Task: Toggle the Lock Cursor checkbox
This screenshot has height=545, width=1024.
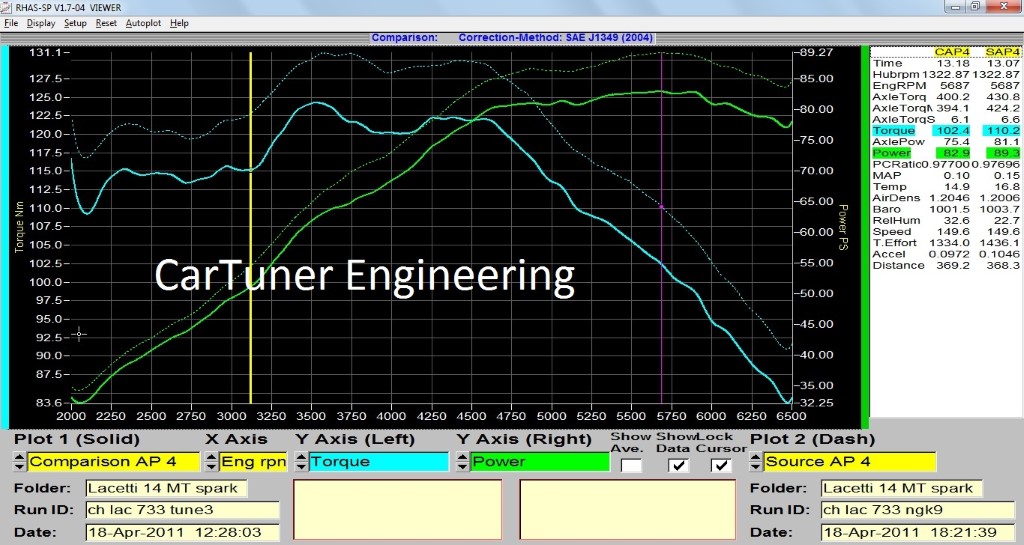Action: tap(720, 465)
